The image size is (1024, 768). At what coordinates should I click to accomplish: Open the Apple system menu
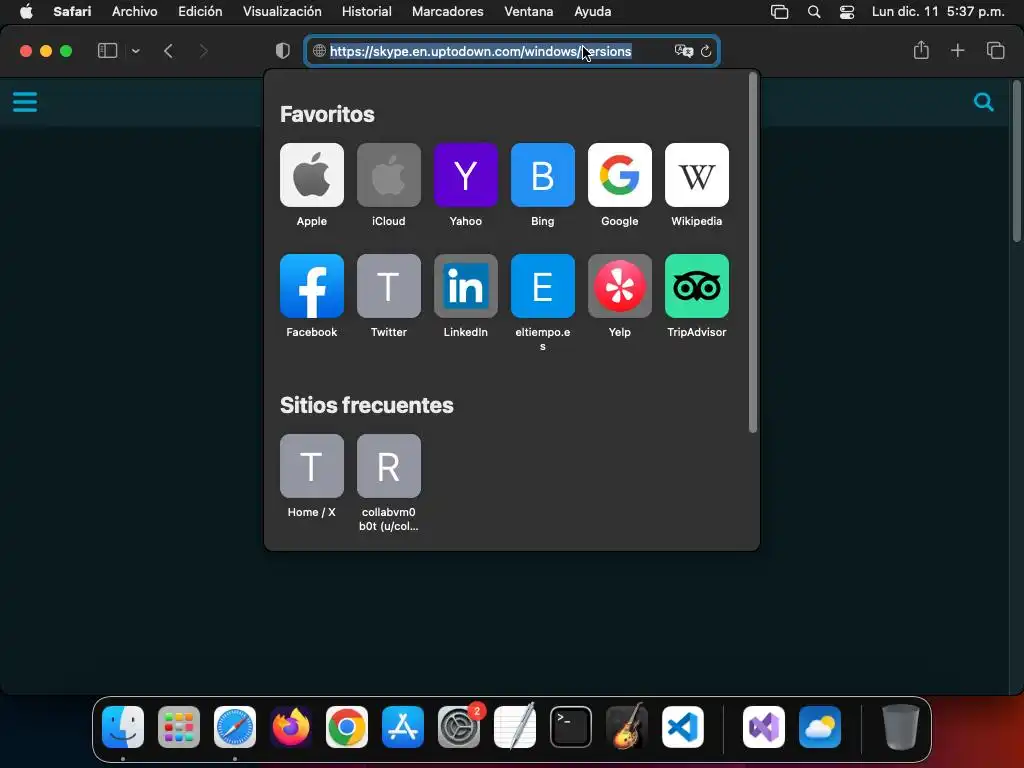click(x=26, y=12)
